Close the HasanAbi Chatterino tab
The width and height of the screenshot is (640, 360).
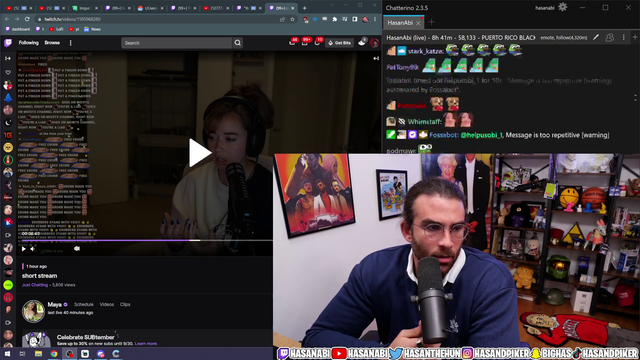coord(418,23)
